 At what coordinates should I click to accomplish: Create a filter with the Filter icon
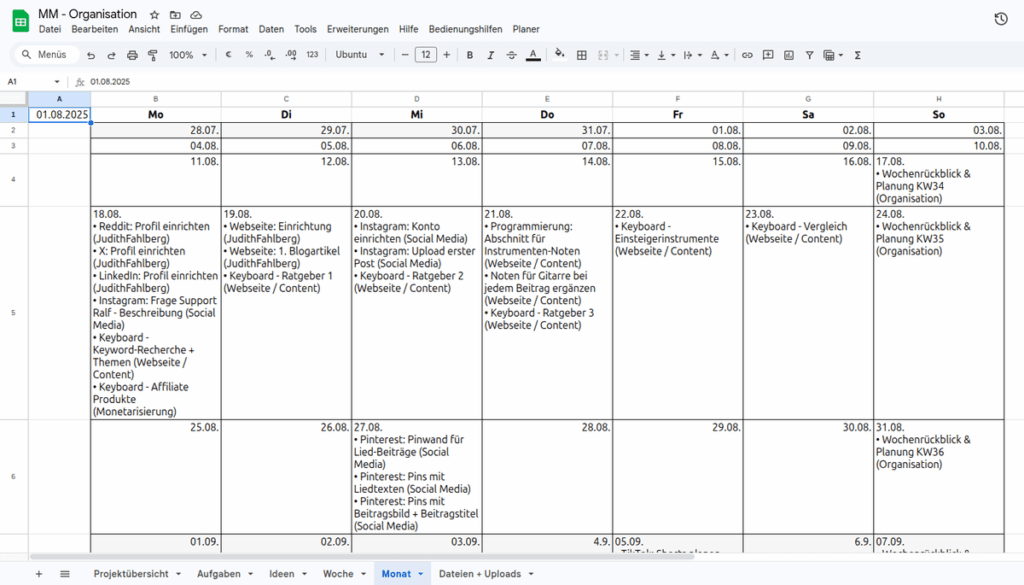coord(809,55)
